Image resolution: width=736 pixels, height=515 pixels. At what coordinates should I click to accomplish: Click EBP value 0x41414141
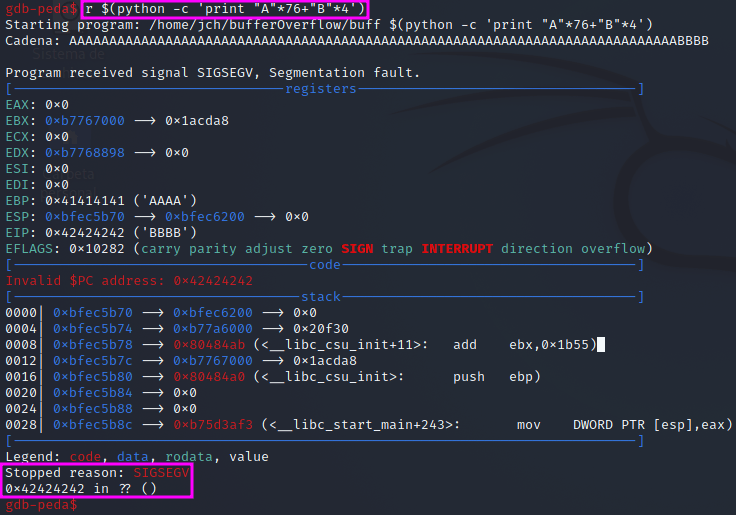[85, 201]
